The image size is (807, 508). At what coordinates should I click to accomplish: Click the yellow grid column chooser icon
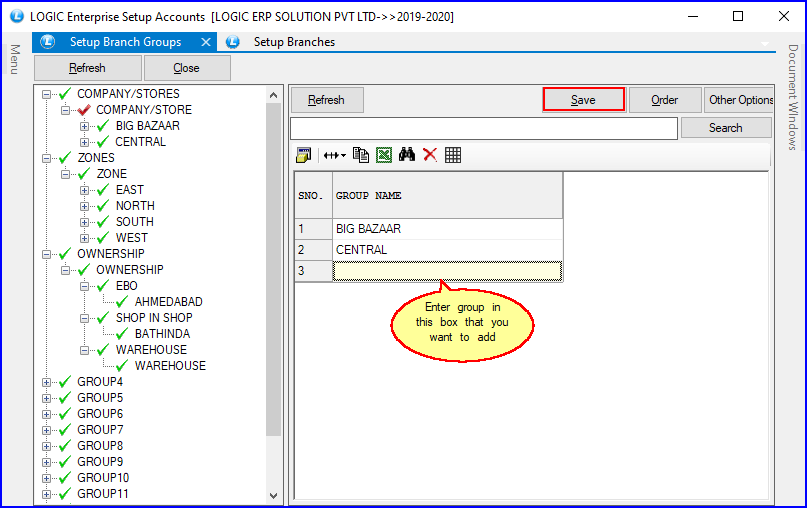[x=303, y=155]
